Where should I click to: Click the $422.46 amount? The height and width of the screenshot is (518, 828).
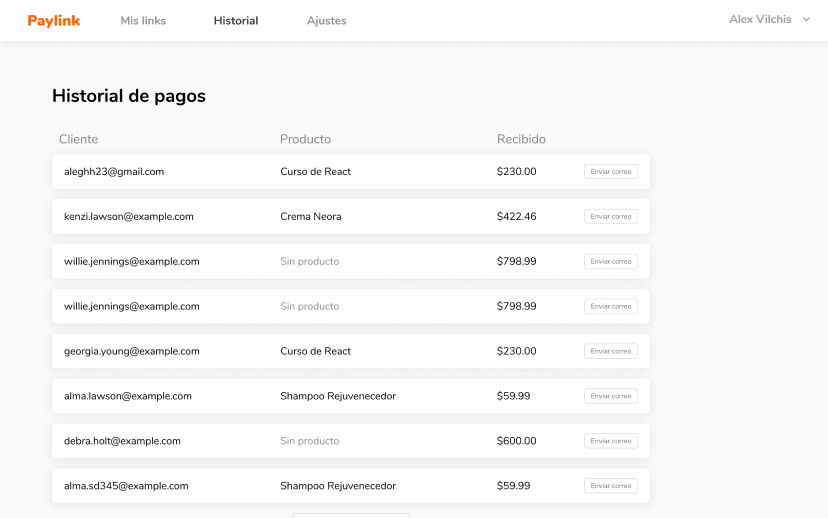pyautogui.click(x=516, y=216)
